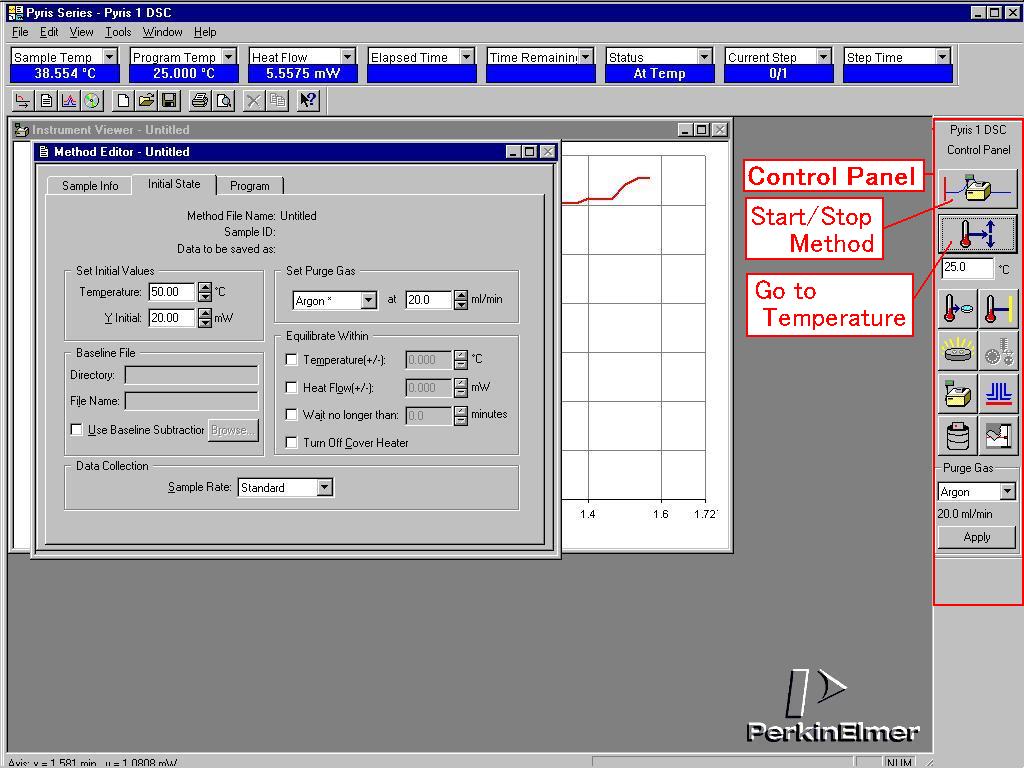Open Print Preview magnifier icon
Viewport: 1024px width, 768px height.
(223, 101)
